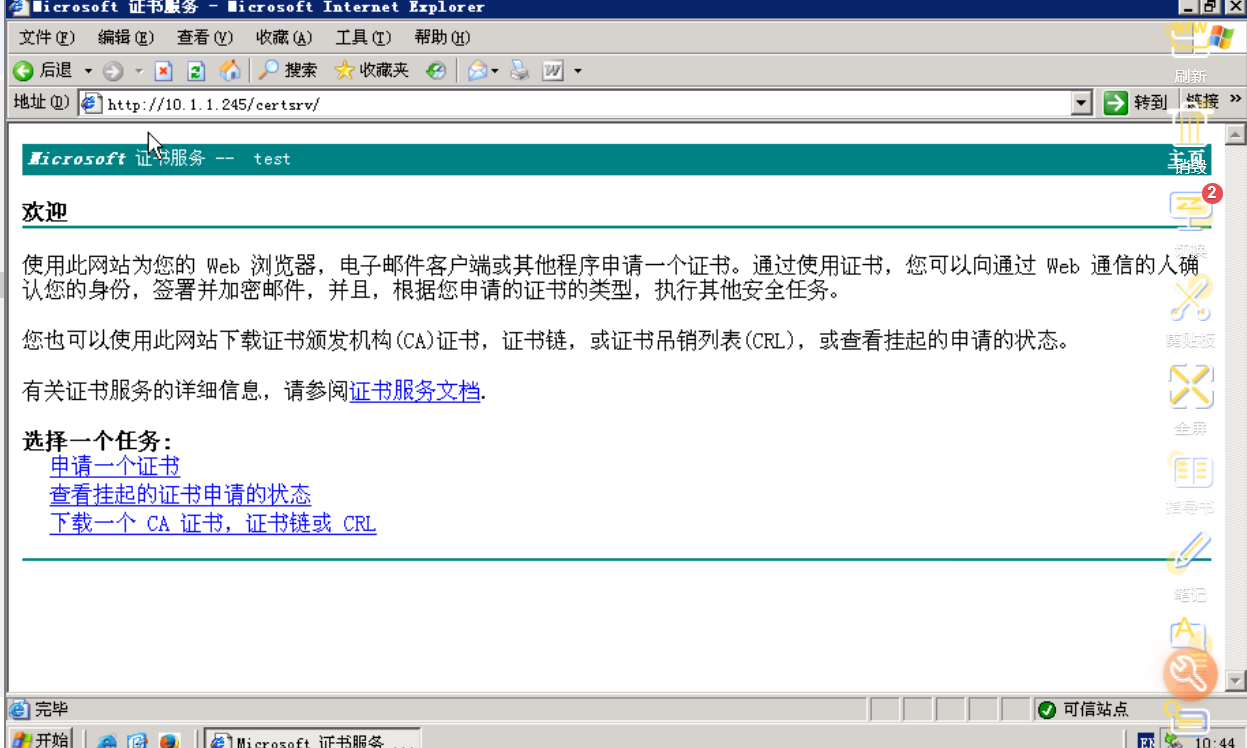This screenshot has width=1247, height=748.
Task: Click the 欢迎 heading text
Action: tap(45, 212)
